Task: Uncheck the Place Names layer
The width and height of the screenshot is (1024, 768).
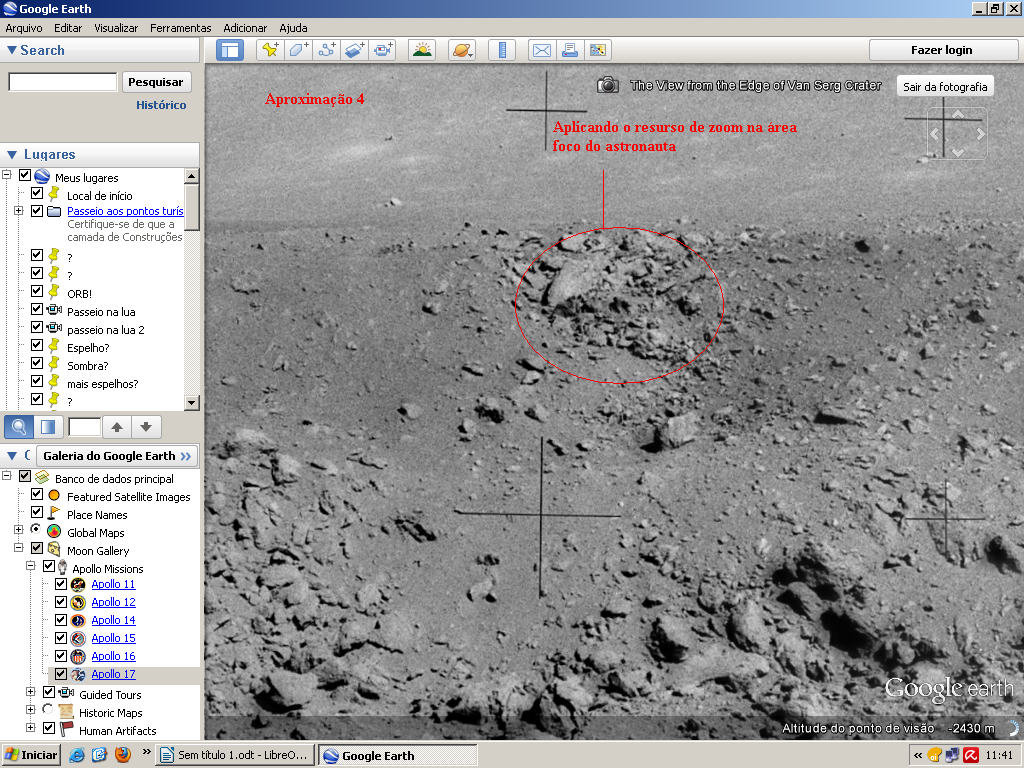Action: pyautogui.click(x=37, y=513)
